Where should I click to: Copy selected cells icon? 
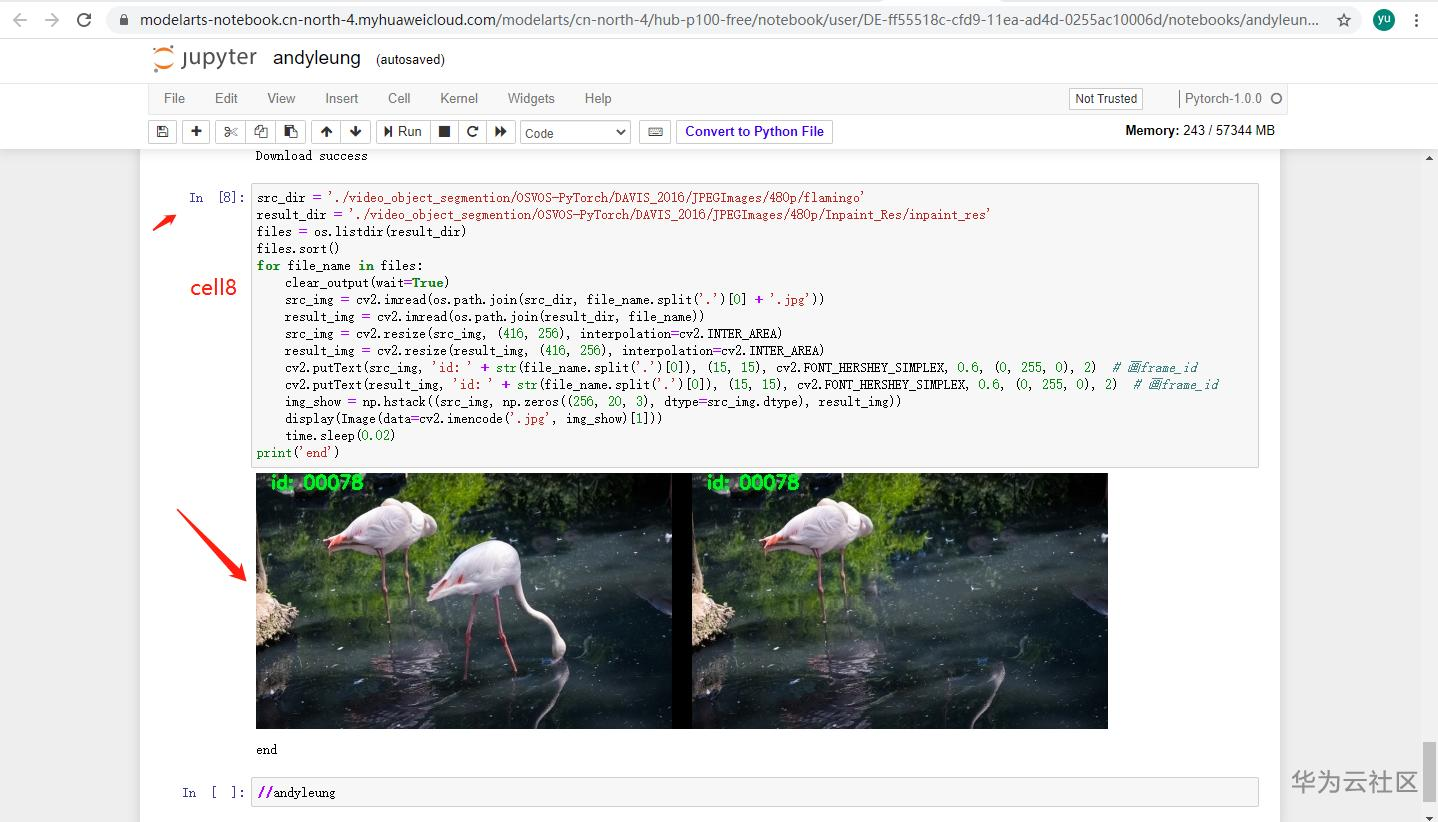(x=261, y=132)
